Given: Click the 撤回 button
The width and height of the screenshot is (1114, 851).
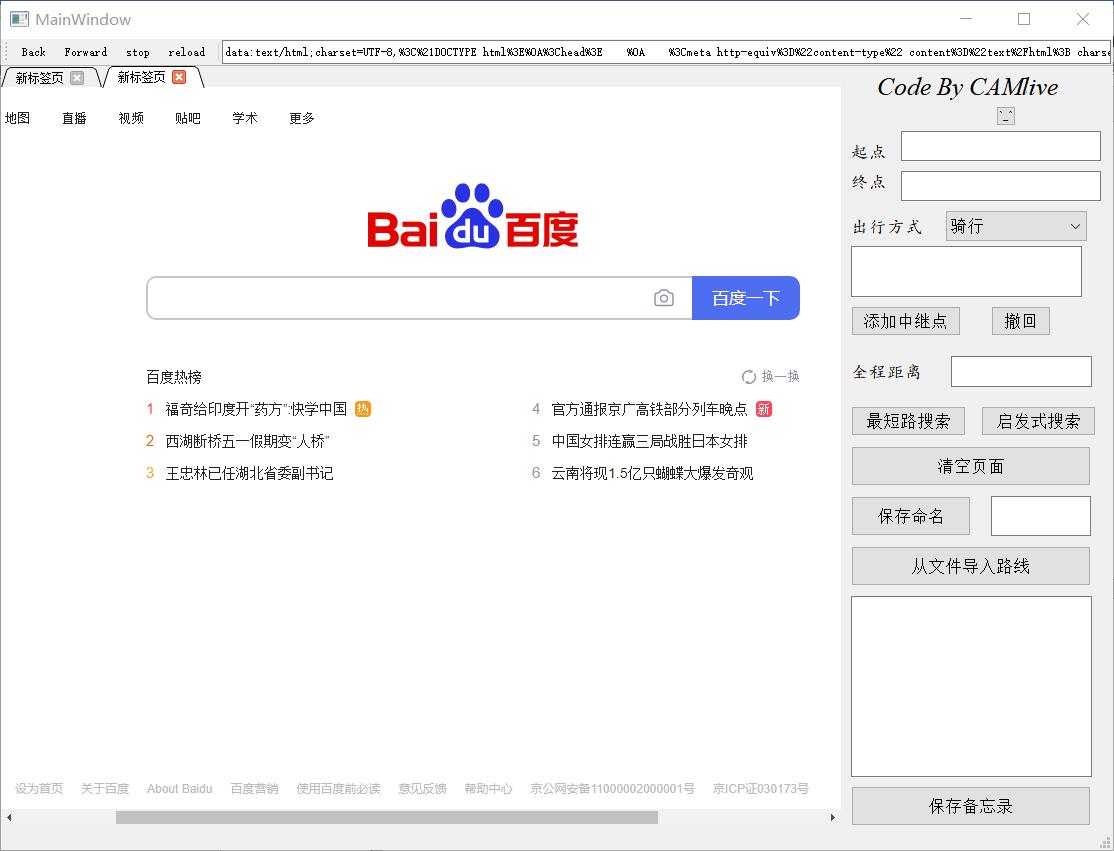Looking at the screenshot, I should click(x=1020, y=321).
